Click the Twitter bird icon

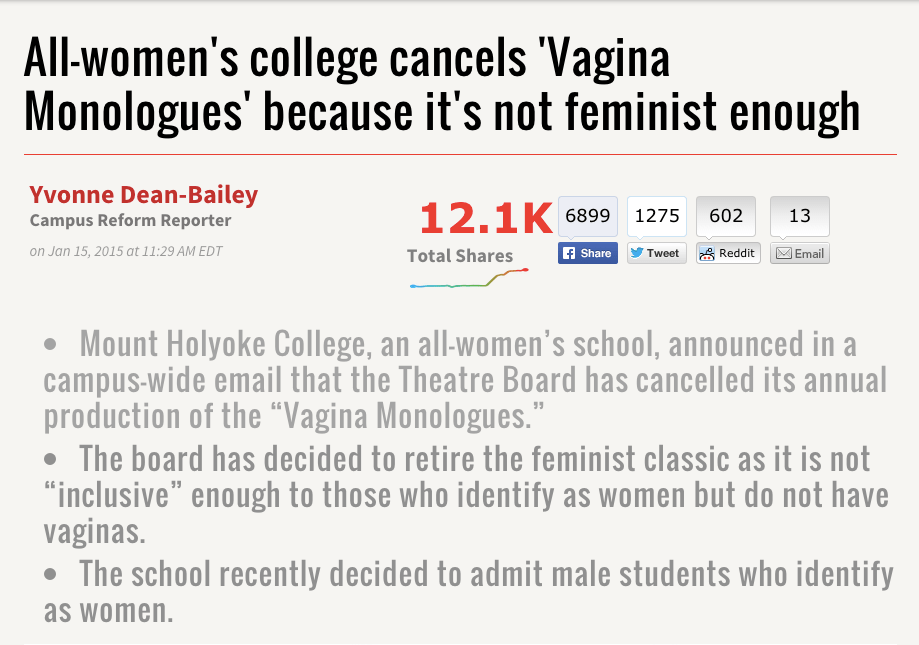637,253
